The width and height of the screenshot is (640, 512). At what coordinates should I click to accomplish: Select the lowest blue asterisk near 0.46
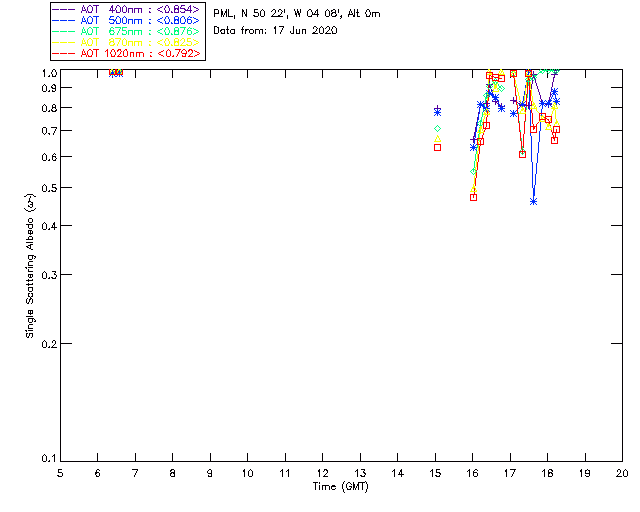tap(534, 201)
